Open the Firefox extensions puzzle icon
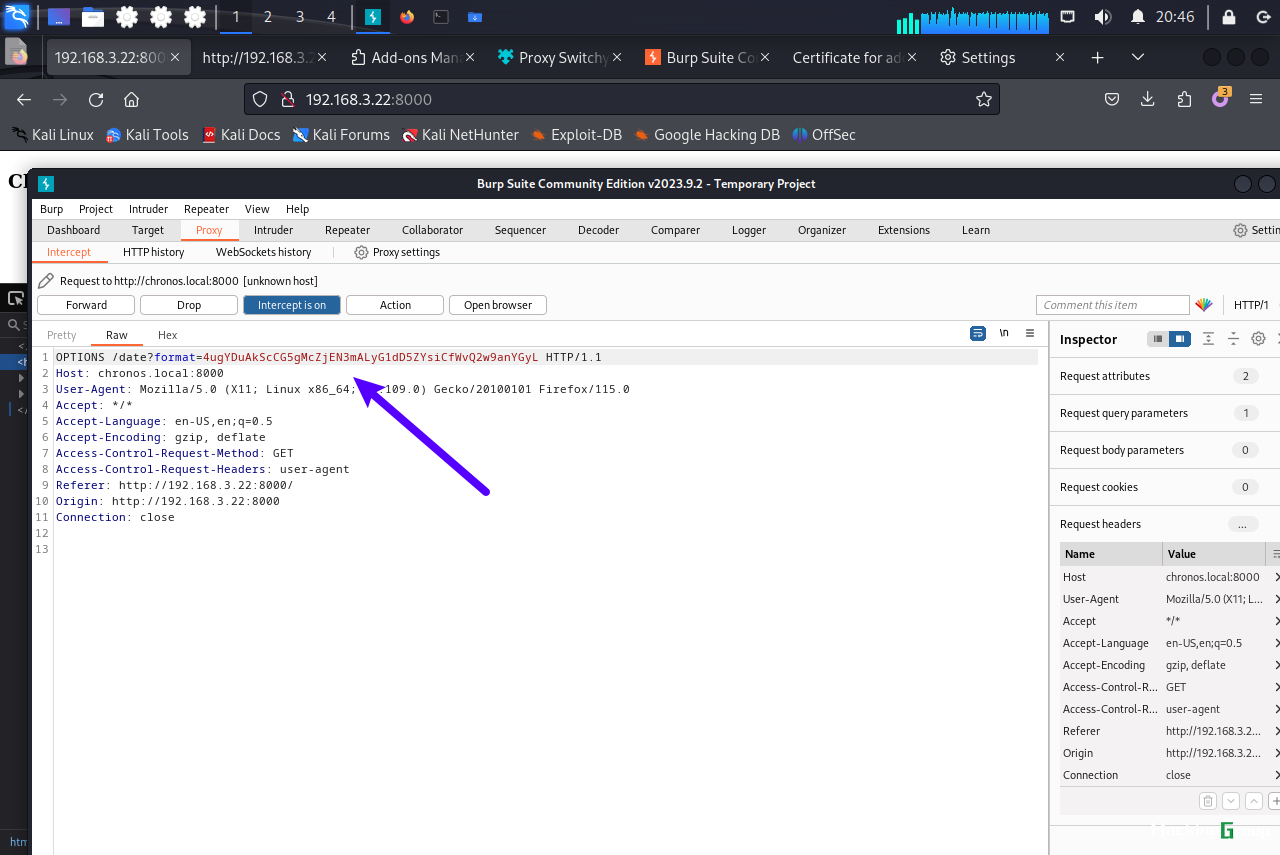Viewport: 1280px width, 855px height. (1184, 99)
